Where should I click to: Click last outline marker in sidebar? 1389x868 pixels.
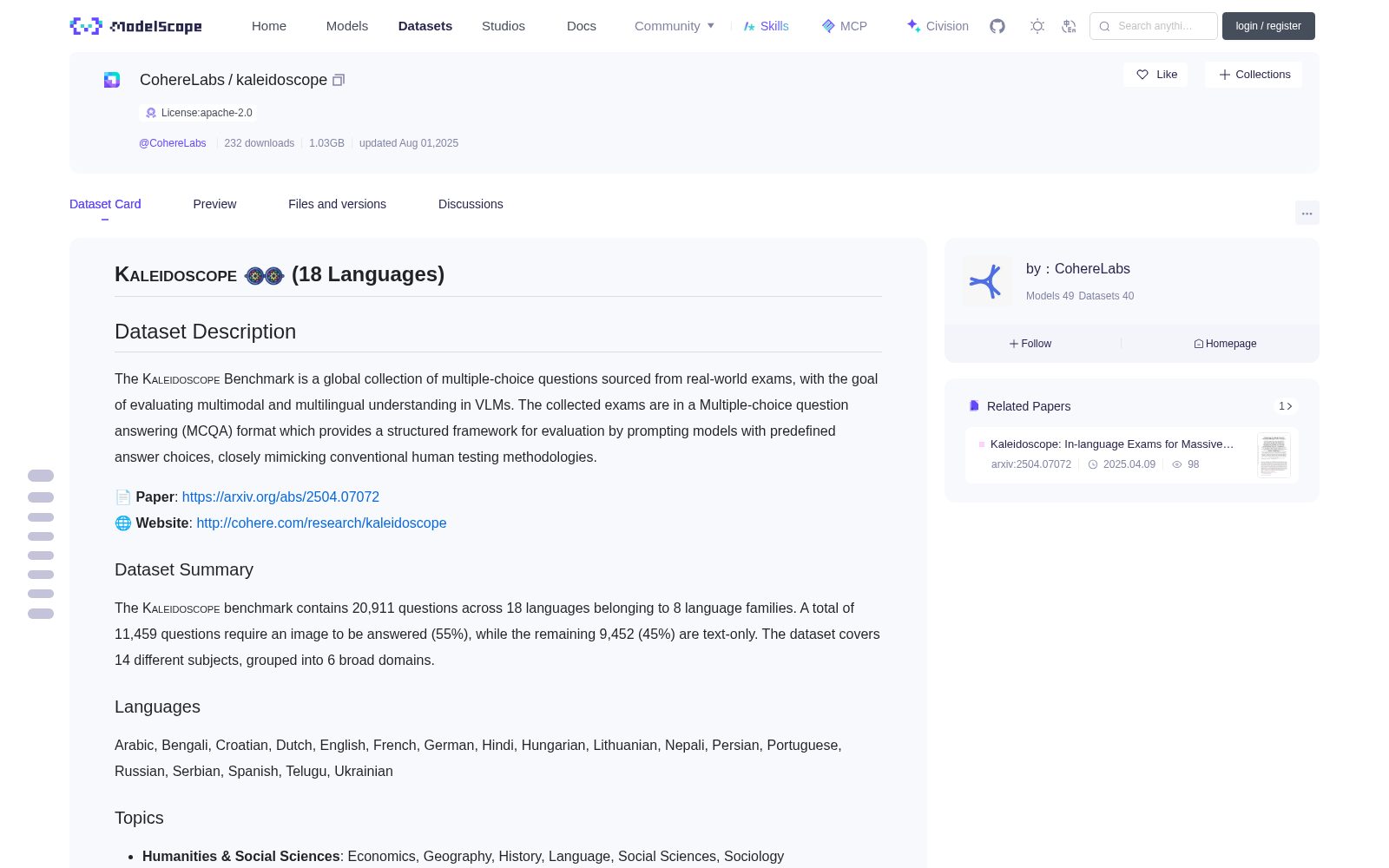click(x=41, y=614)
